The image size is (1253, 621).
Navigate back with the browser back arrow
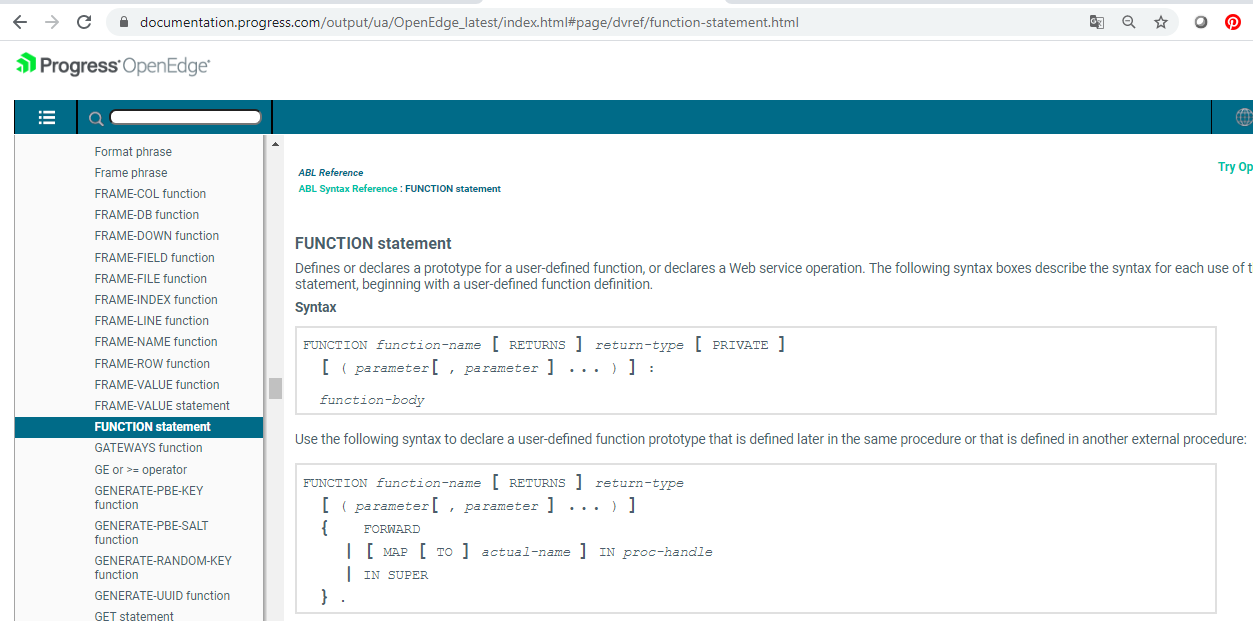pos(20,20)
